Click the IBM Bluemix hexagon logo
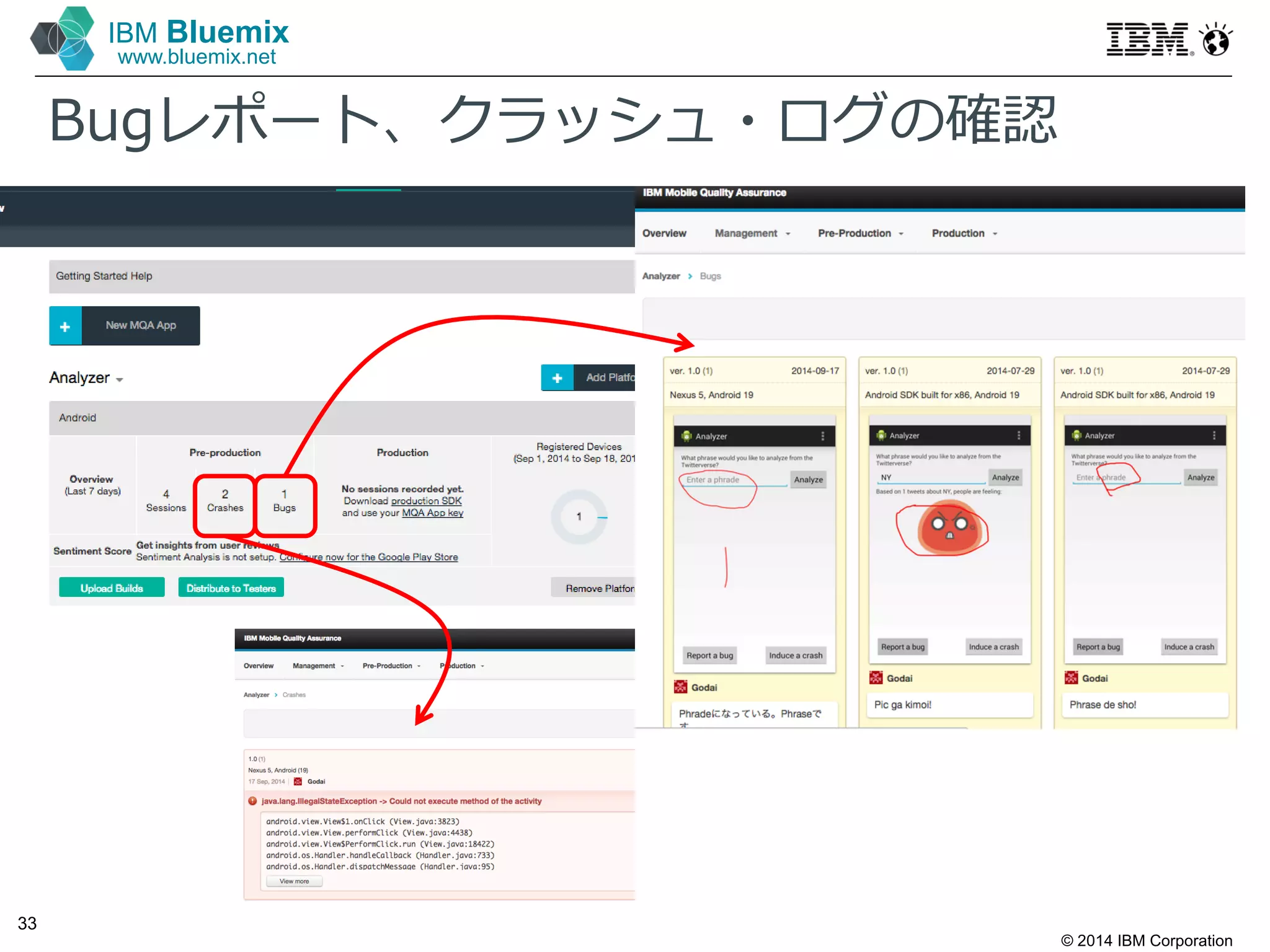The width and height of the screenshot is (1270, 952). click(x=63, y=38)
